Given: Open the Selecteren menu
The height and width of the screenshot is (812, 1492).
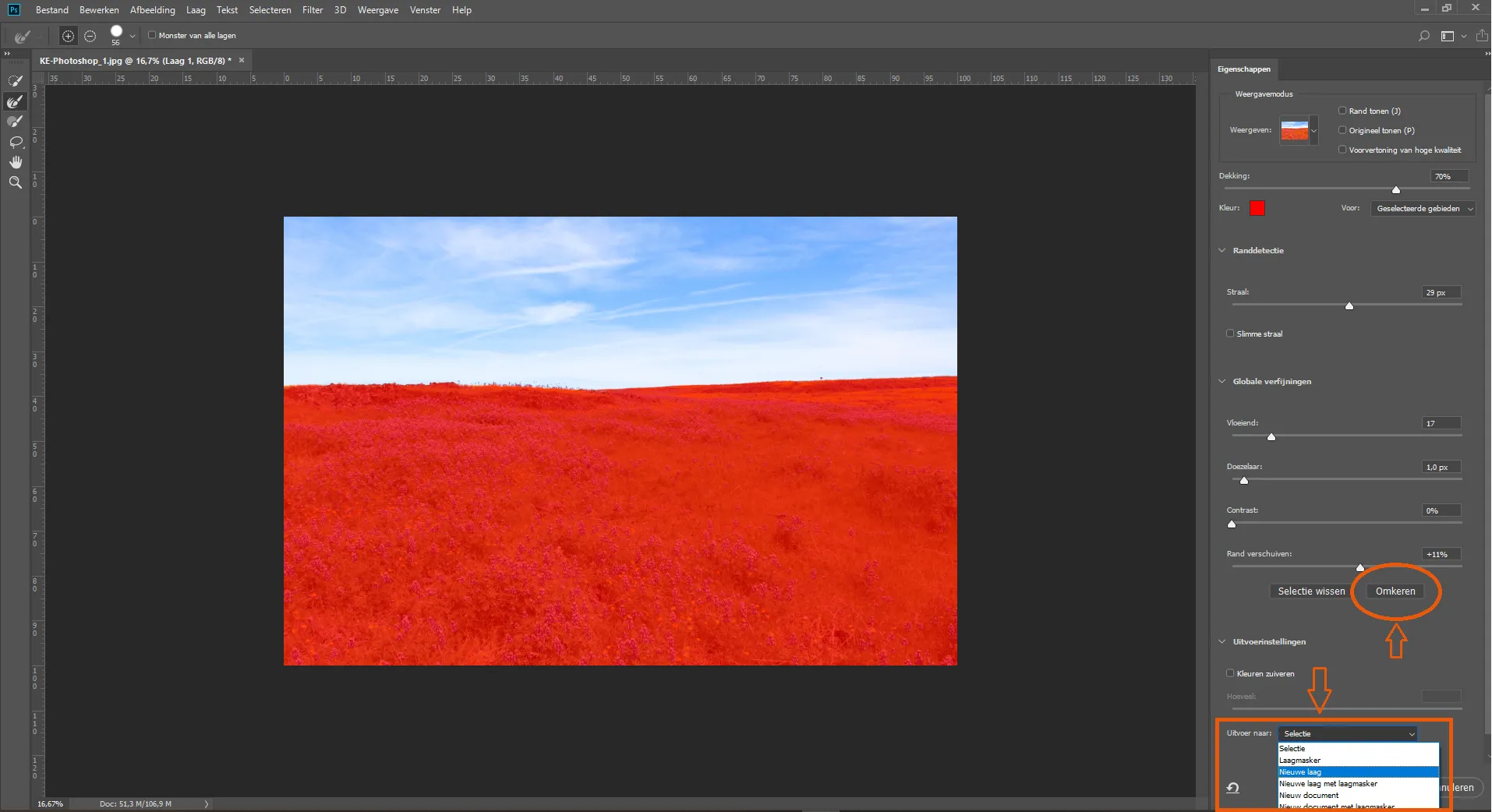Looking at the screenshot, I should (x=270, y=10).
